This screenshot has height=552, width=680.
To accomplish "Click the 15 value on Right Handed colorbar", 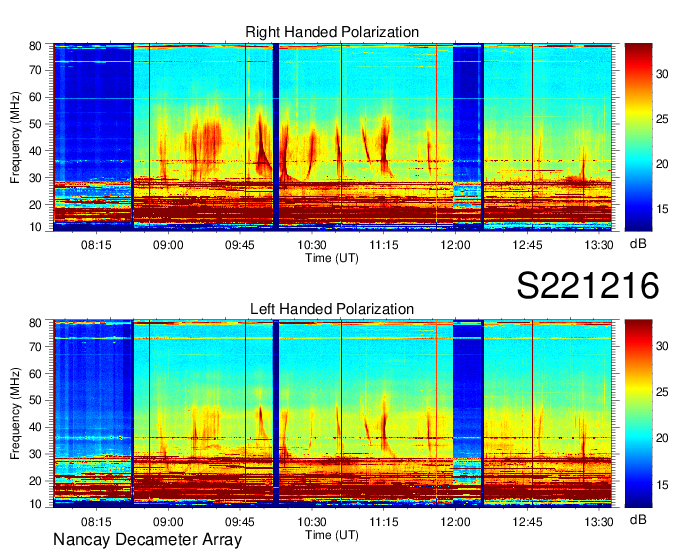I will [x=662, y=209].
